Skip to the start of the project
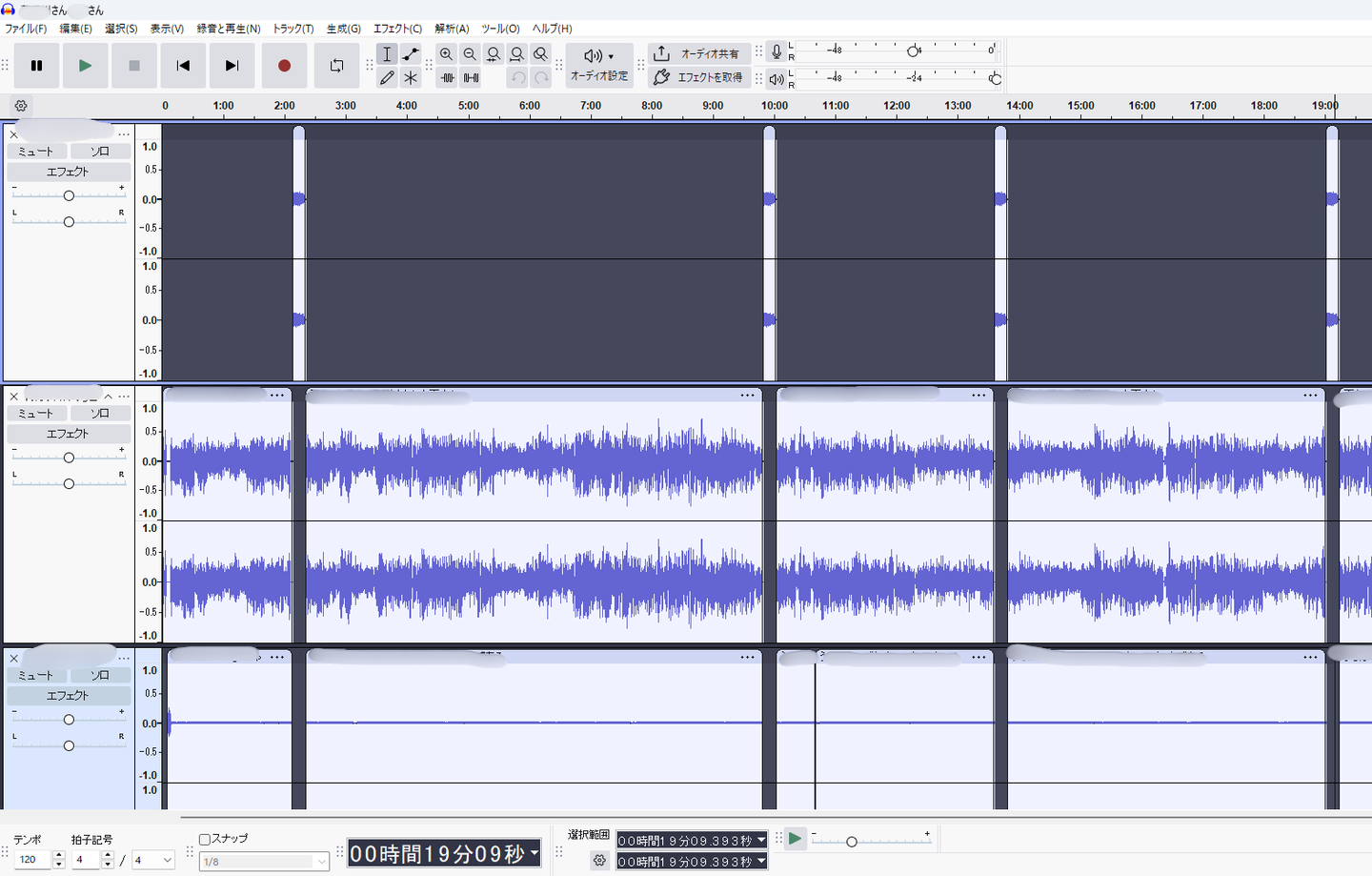 pyautogui.click(x=183, y=66)
